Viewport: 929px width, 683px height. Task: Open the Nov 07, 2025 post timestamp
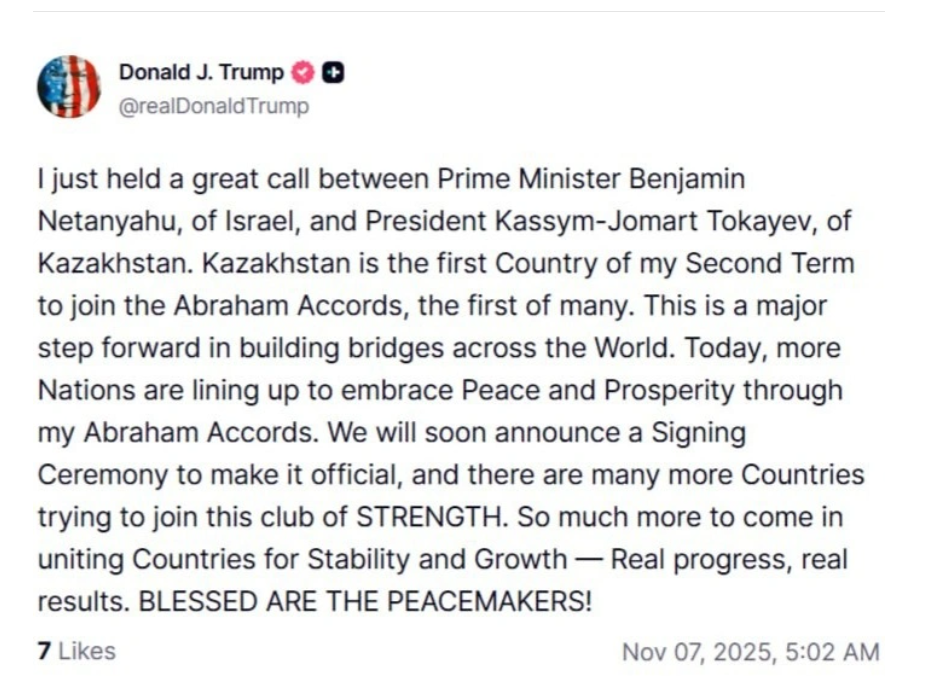698,652
